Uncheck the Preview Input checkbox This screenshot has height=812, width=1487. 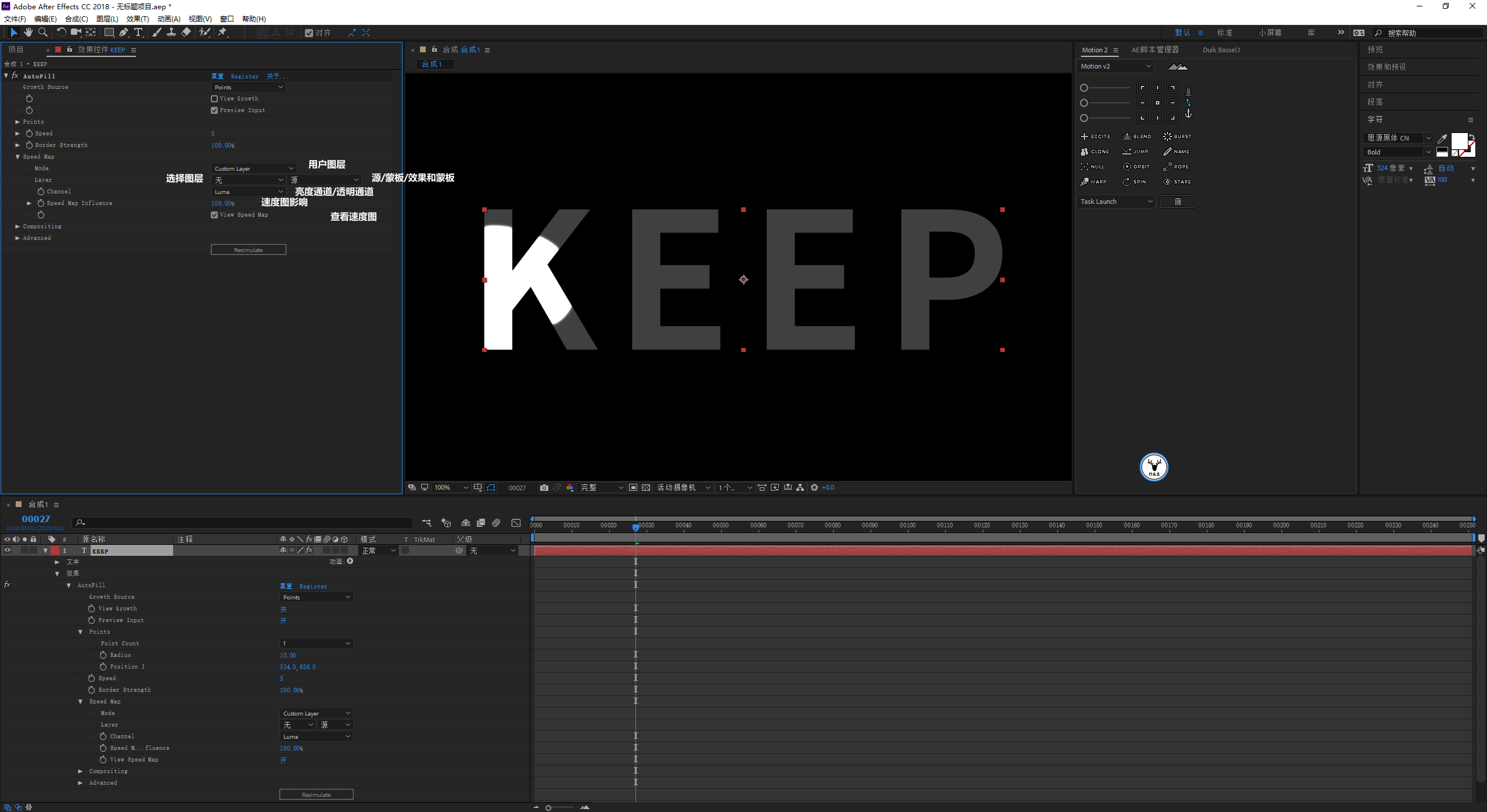[x=214, y=110]
